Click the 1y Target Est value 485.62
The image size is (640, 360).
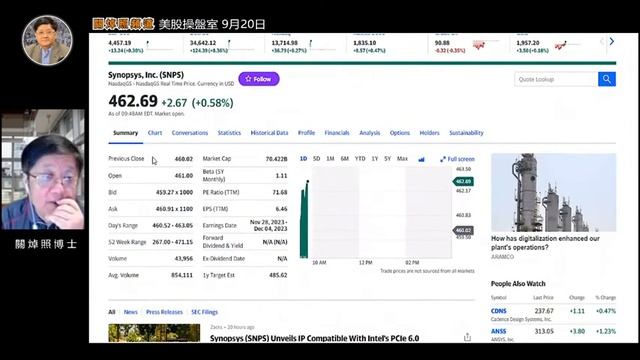[x=278, y=275]
